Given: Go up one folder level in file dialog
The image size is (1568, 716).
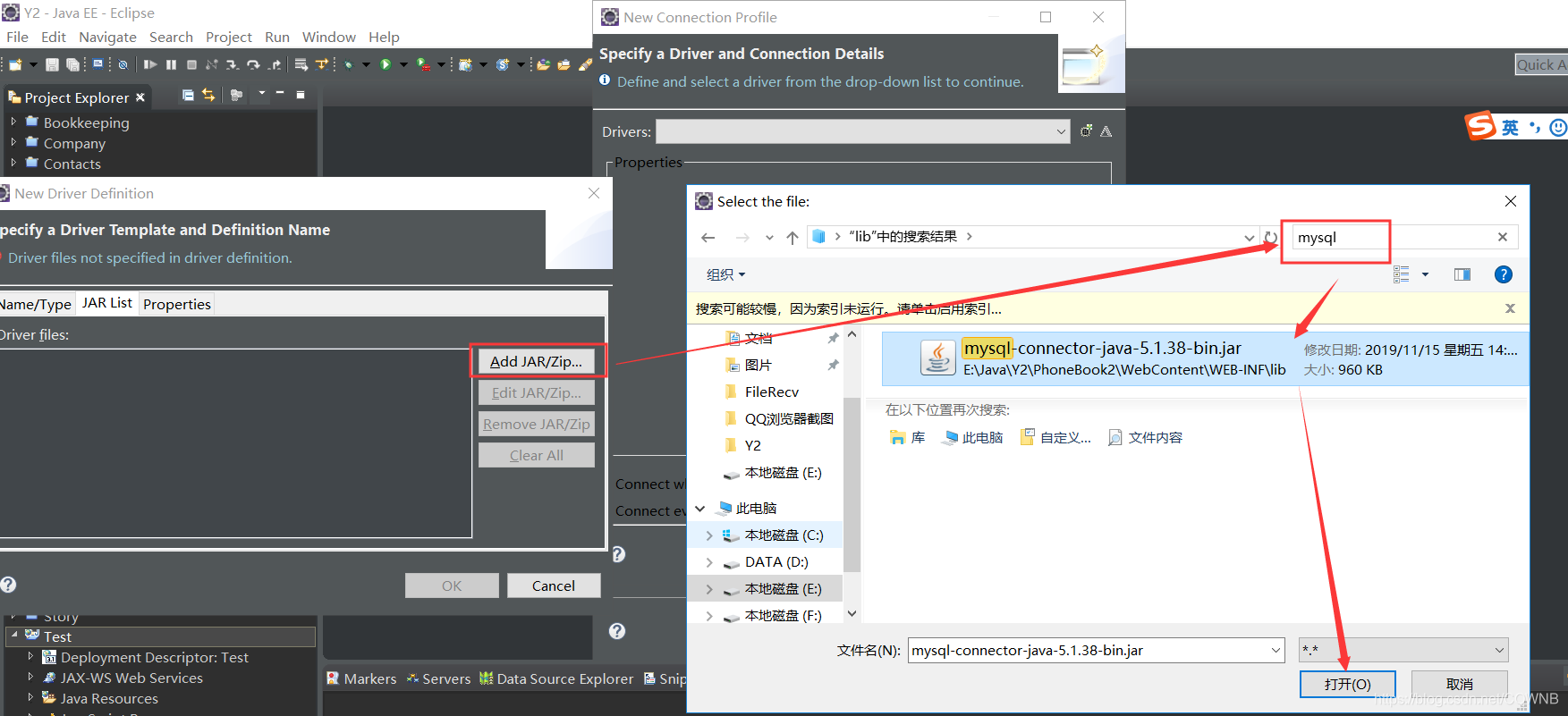Looking at the screenshot, I should pos(792,237).
